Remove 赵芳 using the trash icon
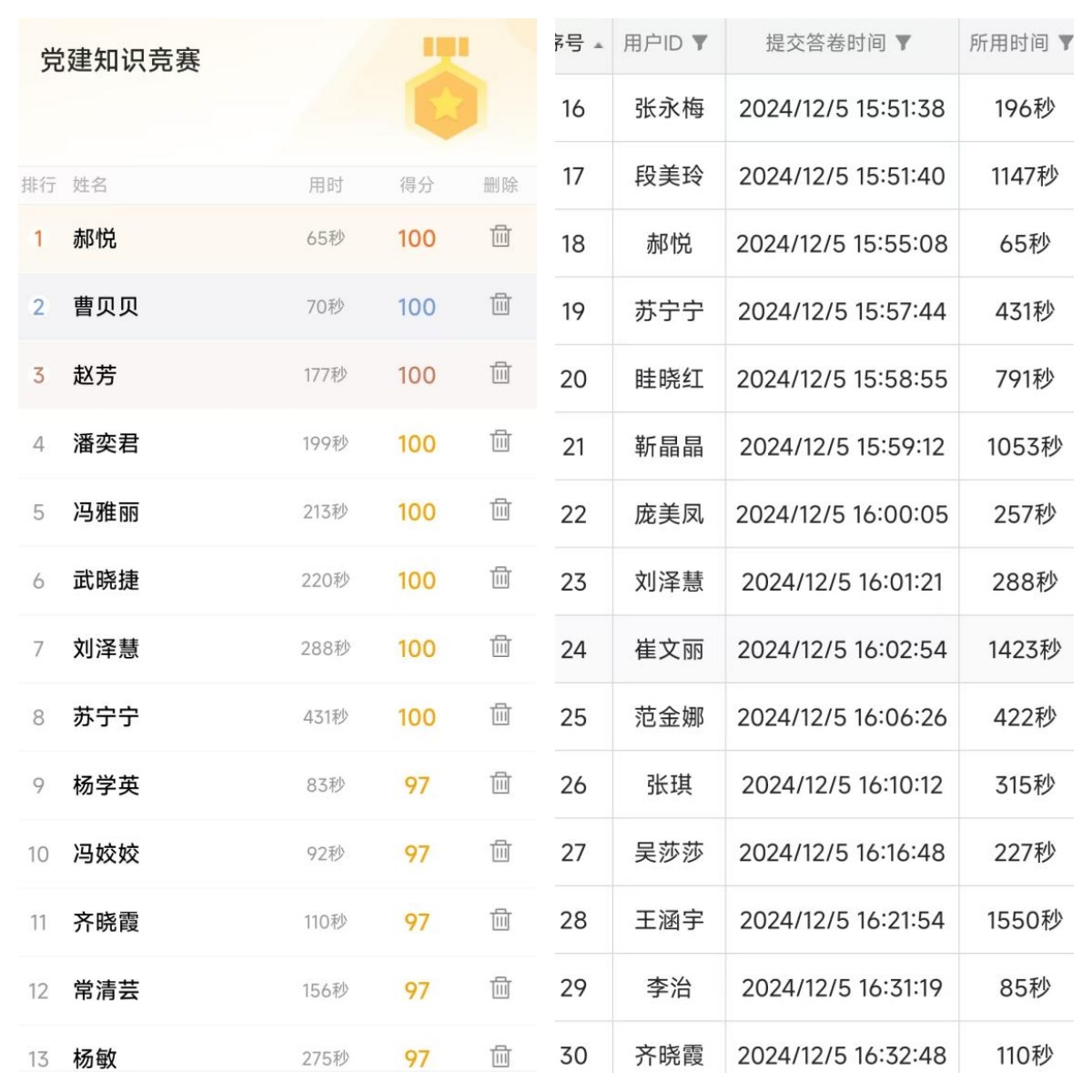Image resolution: width=1092 pixels, height=1092 pixels. [x=500, y=373]
